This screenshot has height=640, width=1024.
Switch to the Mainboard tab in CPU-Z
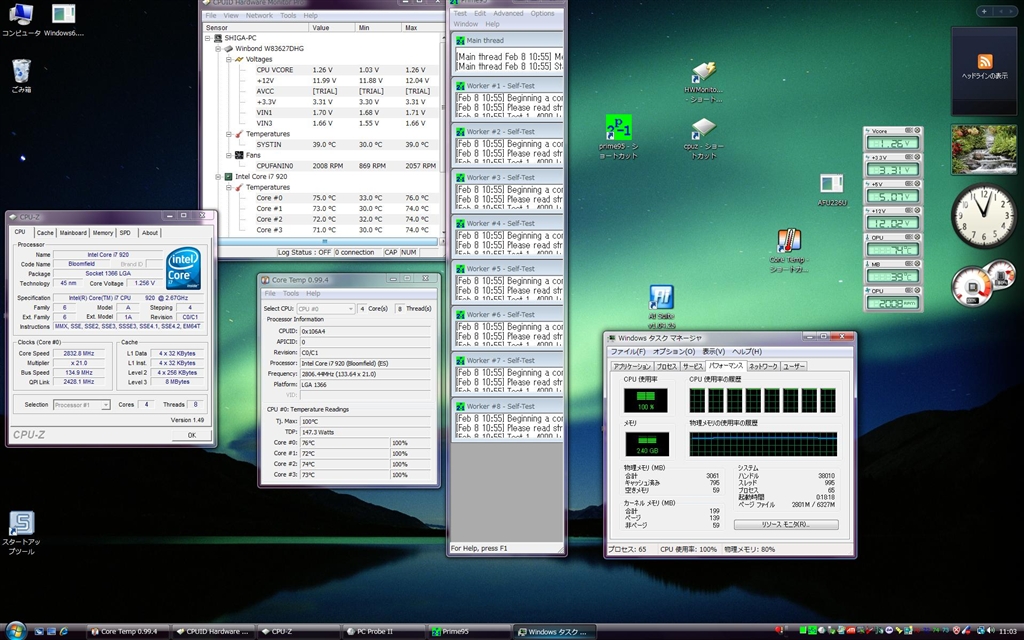click(x=73, y=232)
